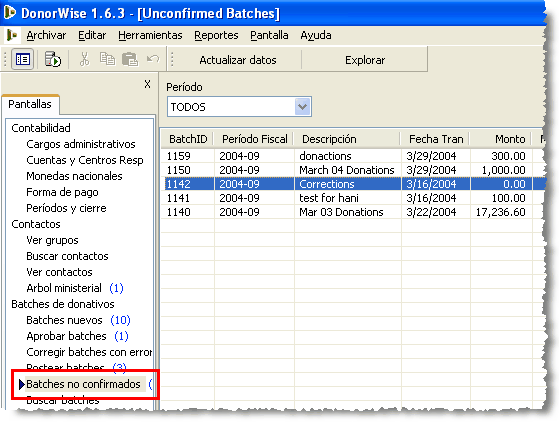Open Cargos administrativos screen
The height and width of the screenshot is (422, 559).
pyautogui.click(x=81, y=144)
